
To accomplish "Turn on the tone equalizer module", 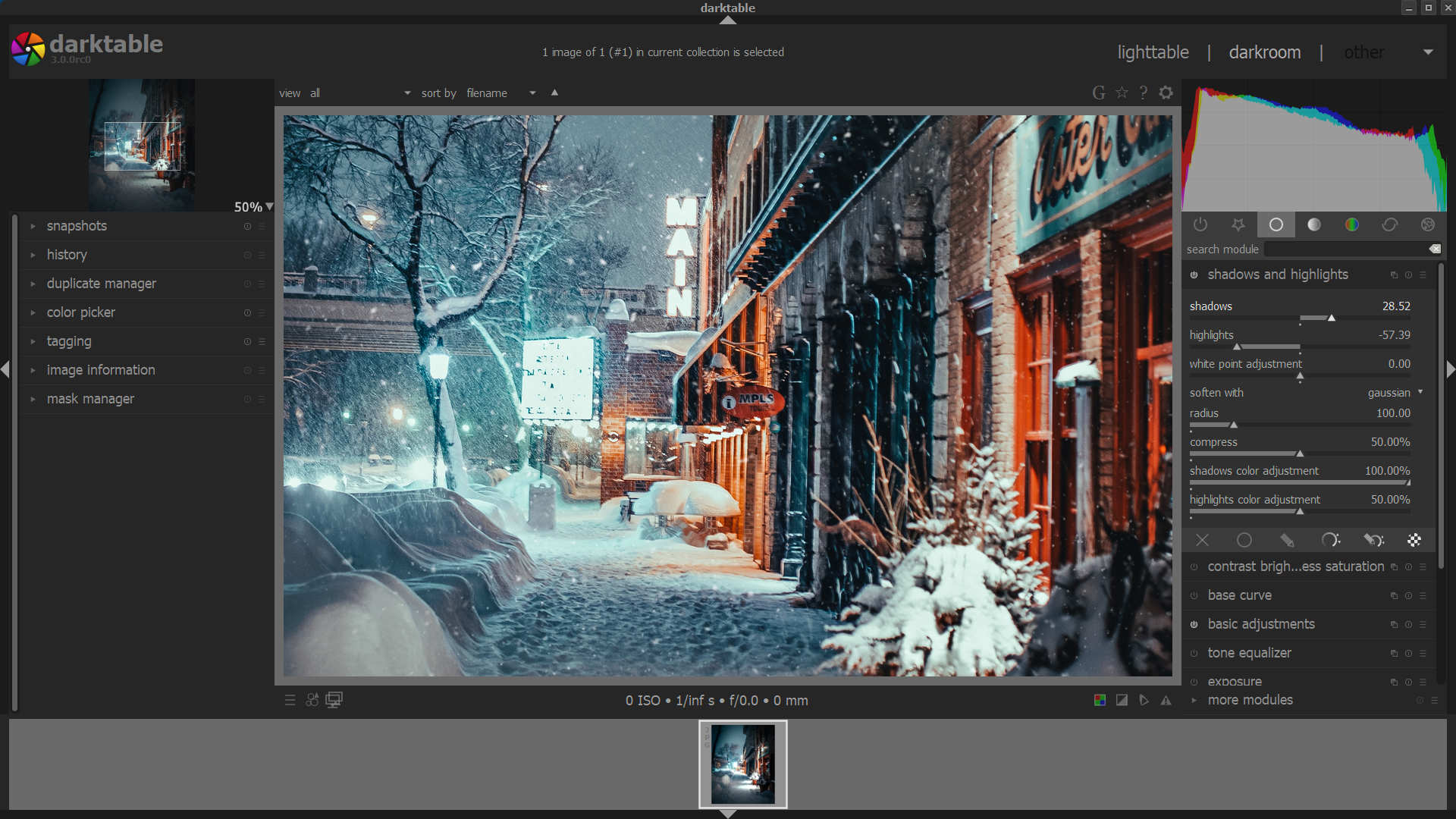I will pyautogui.click(x=1194, y=654).
